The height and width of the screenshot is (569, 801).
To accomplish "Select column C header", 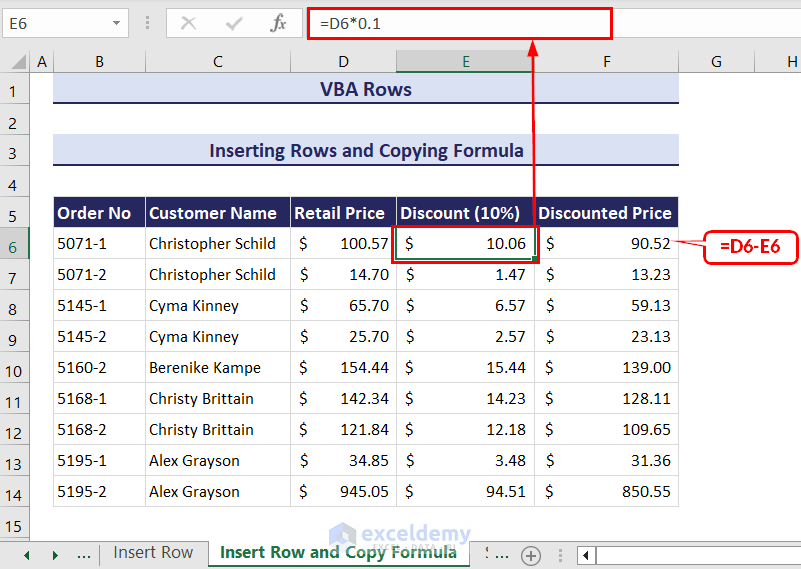I will click(x=218, y=62).
